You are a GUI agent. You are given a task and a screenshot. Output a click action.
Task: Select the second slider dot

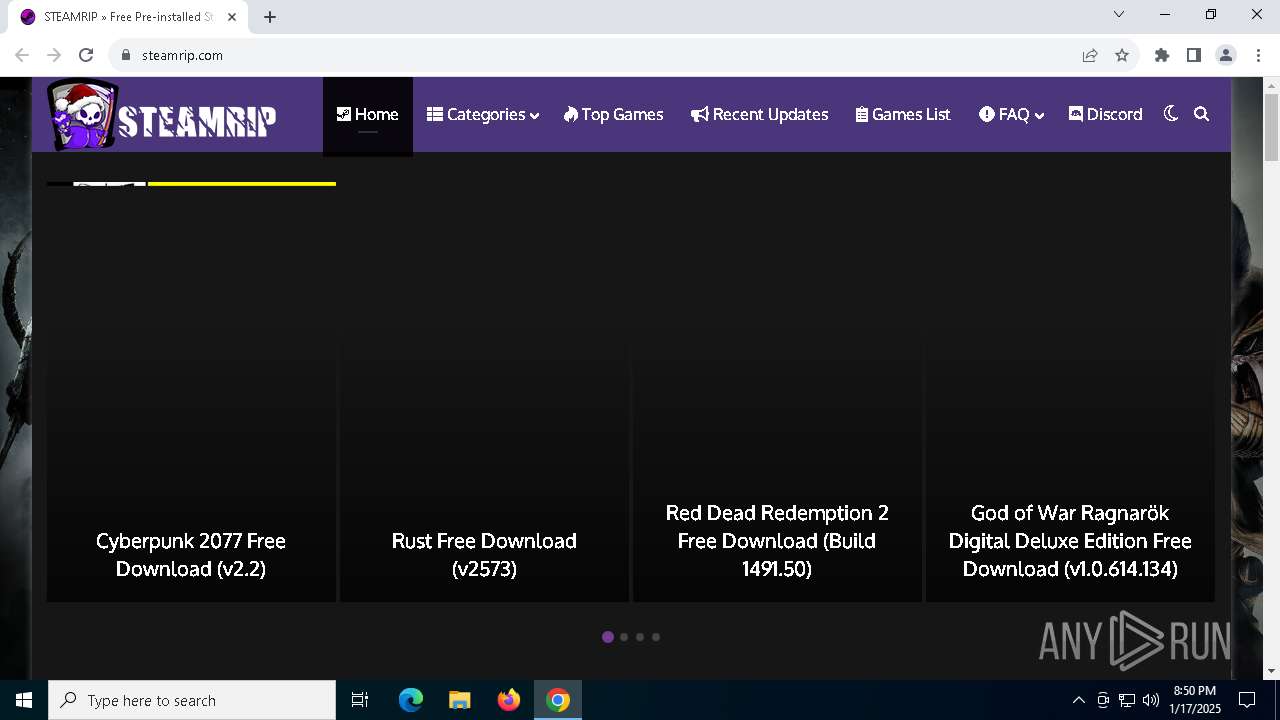pos(624,637)
